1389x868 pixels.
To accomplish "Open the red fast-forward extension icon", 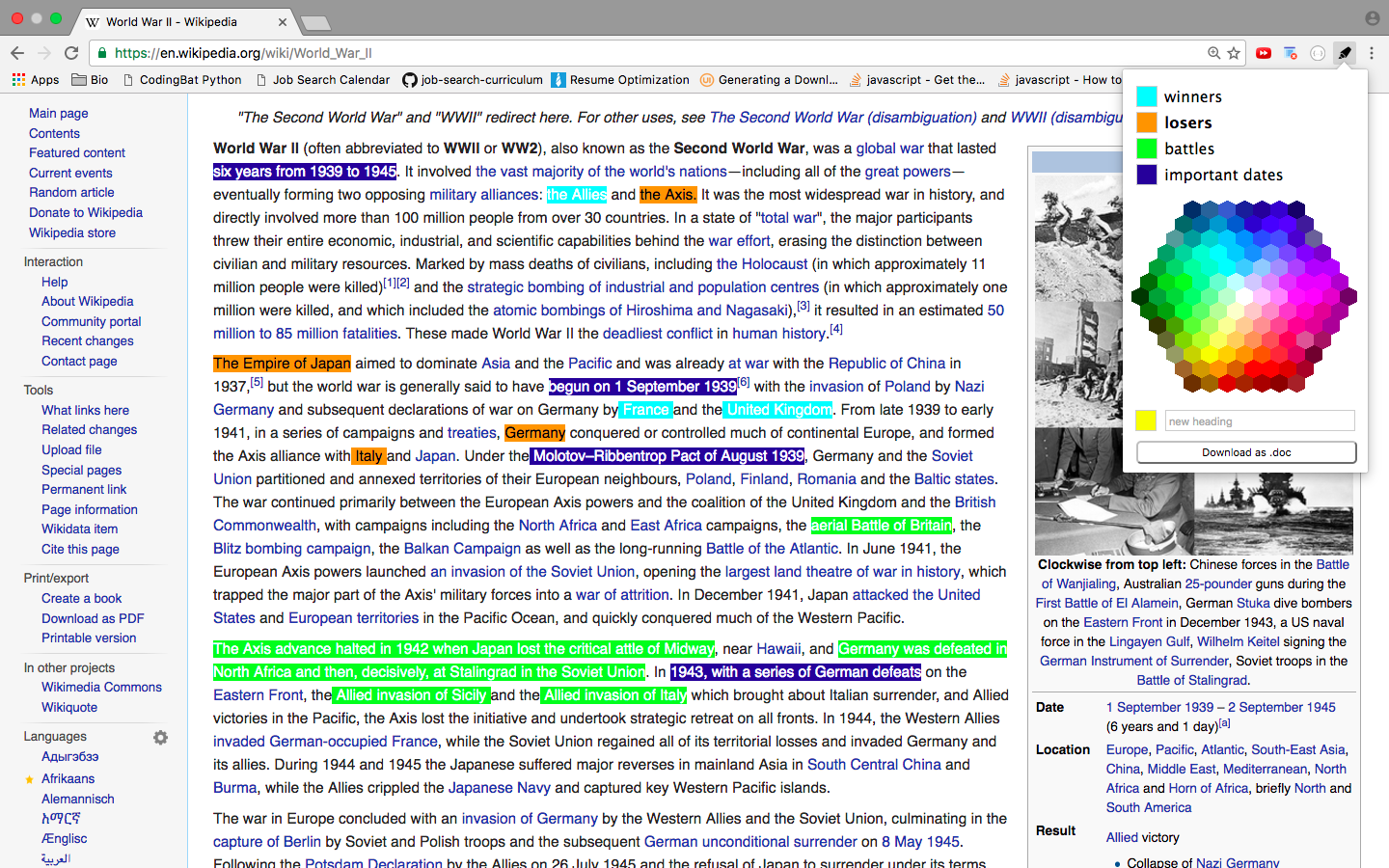I will [x=1263, y=53].
